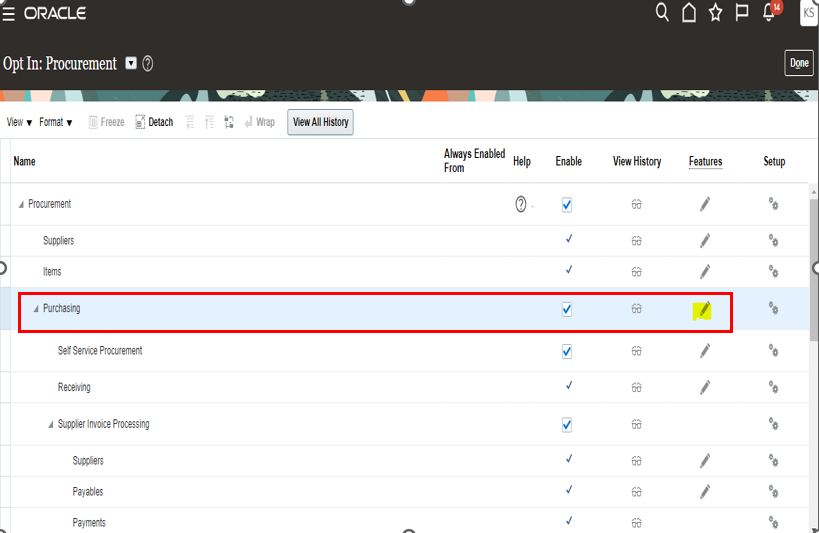
Task: View history for the Purchasing row
Action: 636,309
